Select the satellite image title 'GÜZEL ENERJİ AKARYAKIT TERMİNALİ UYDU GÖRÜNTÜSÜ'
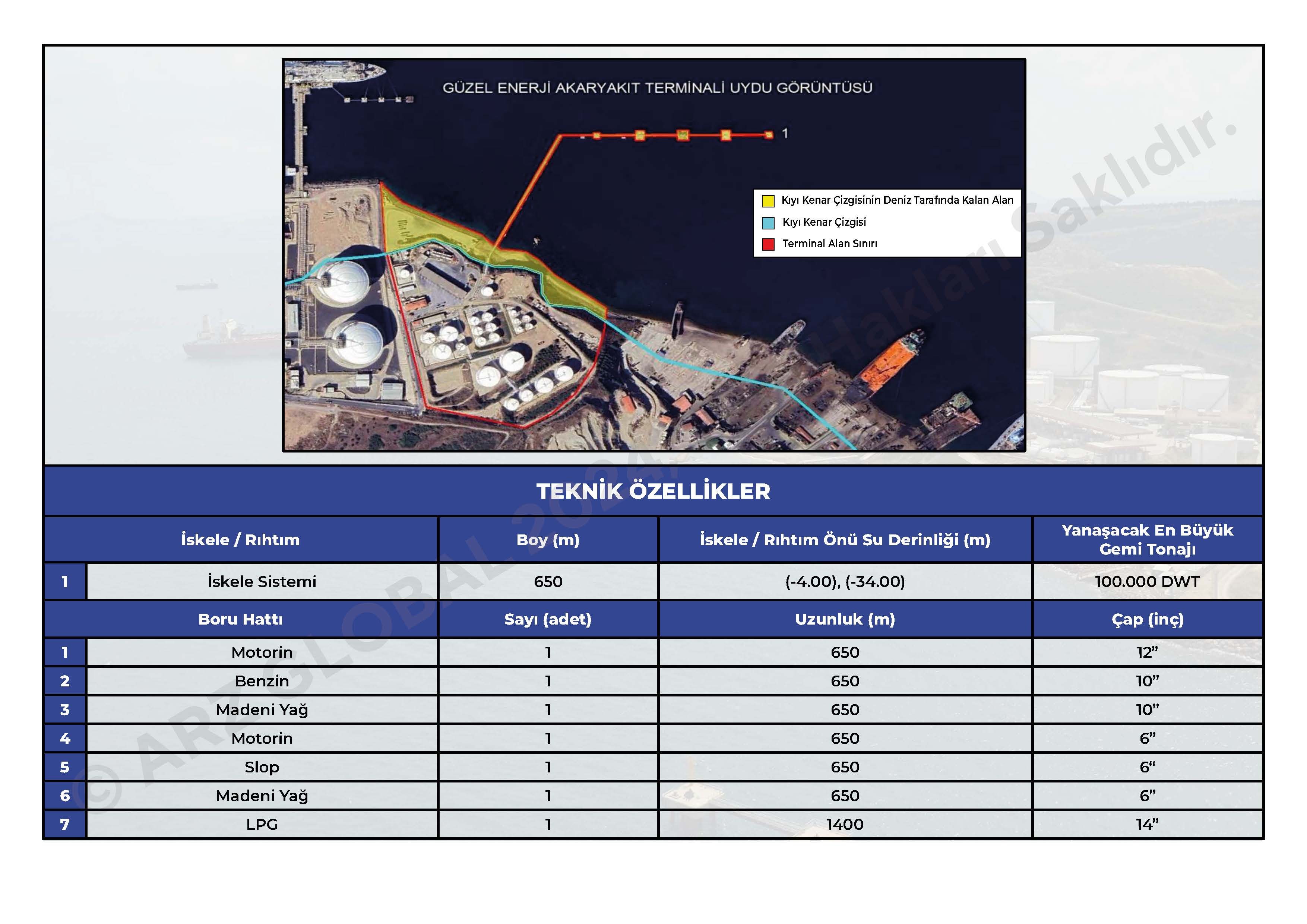Viewport: 1307px width, 924px height. coord(658,88)
